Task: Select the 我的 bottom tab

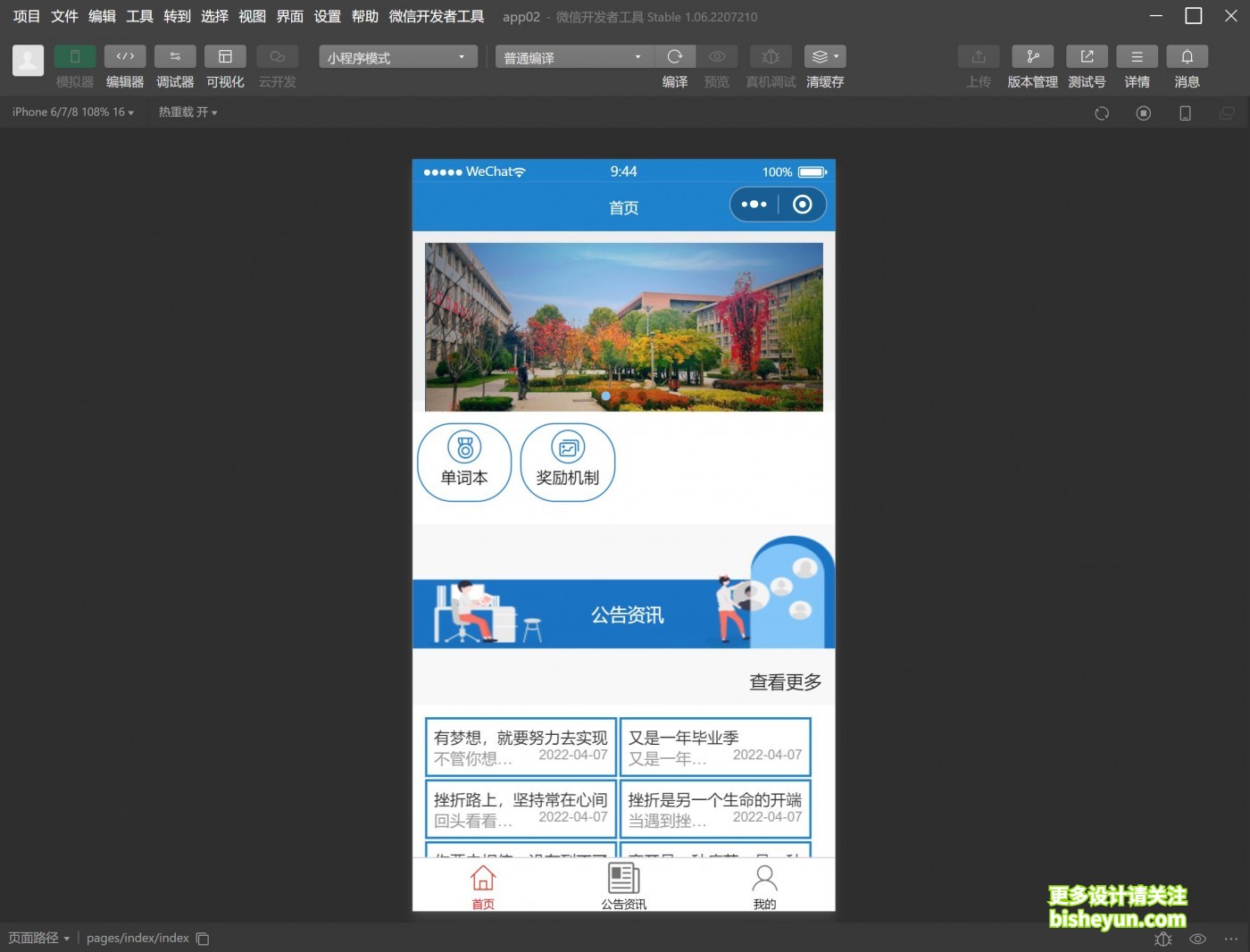Action: click(765, 887)
